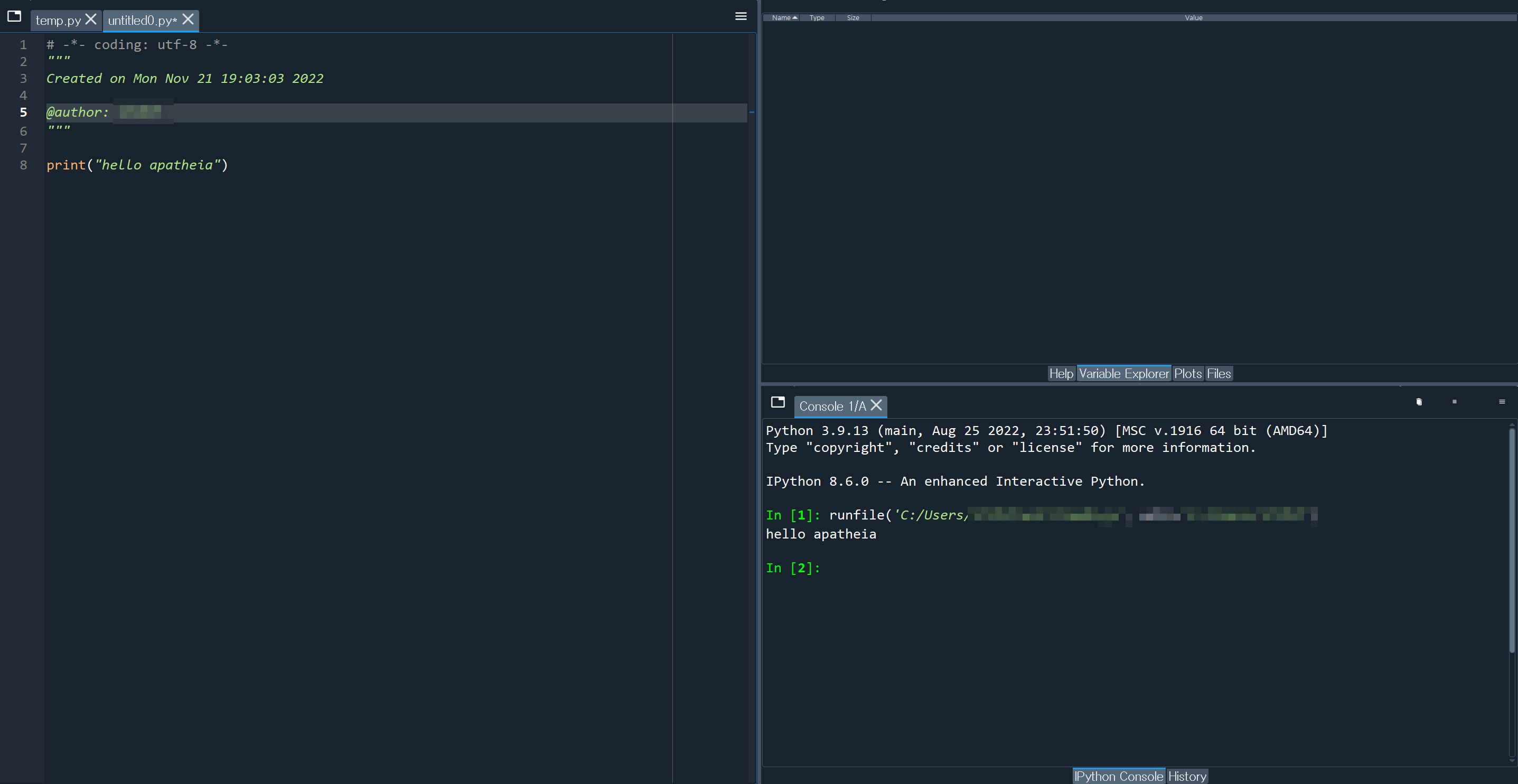Close the Console 1/A tab
The image size is (1518, 784).
(876, 405)
